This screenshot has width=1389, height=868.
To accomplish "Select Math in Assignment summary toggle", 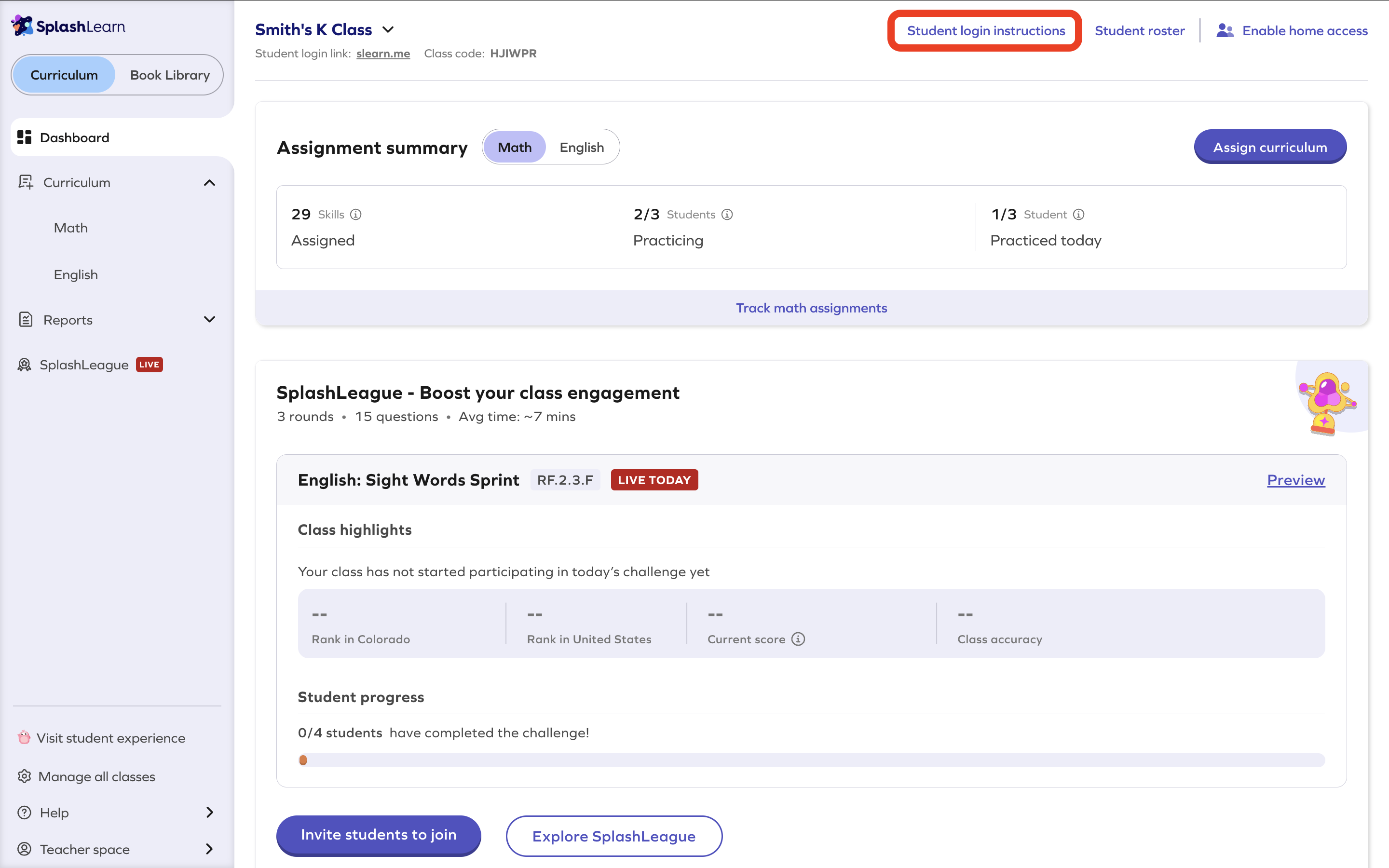I will click(x=514, y=147).
